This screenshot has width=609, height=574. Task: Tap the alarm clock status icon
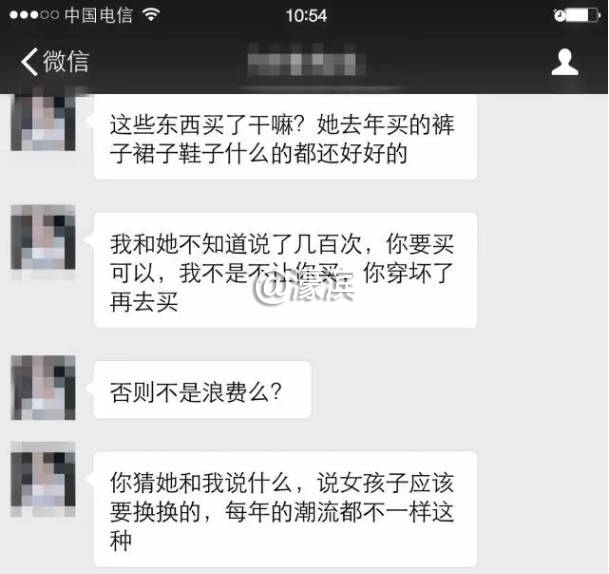click(x=560, y=15)
